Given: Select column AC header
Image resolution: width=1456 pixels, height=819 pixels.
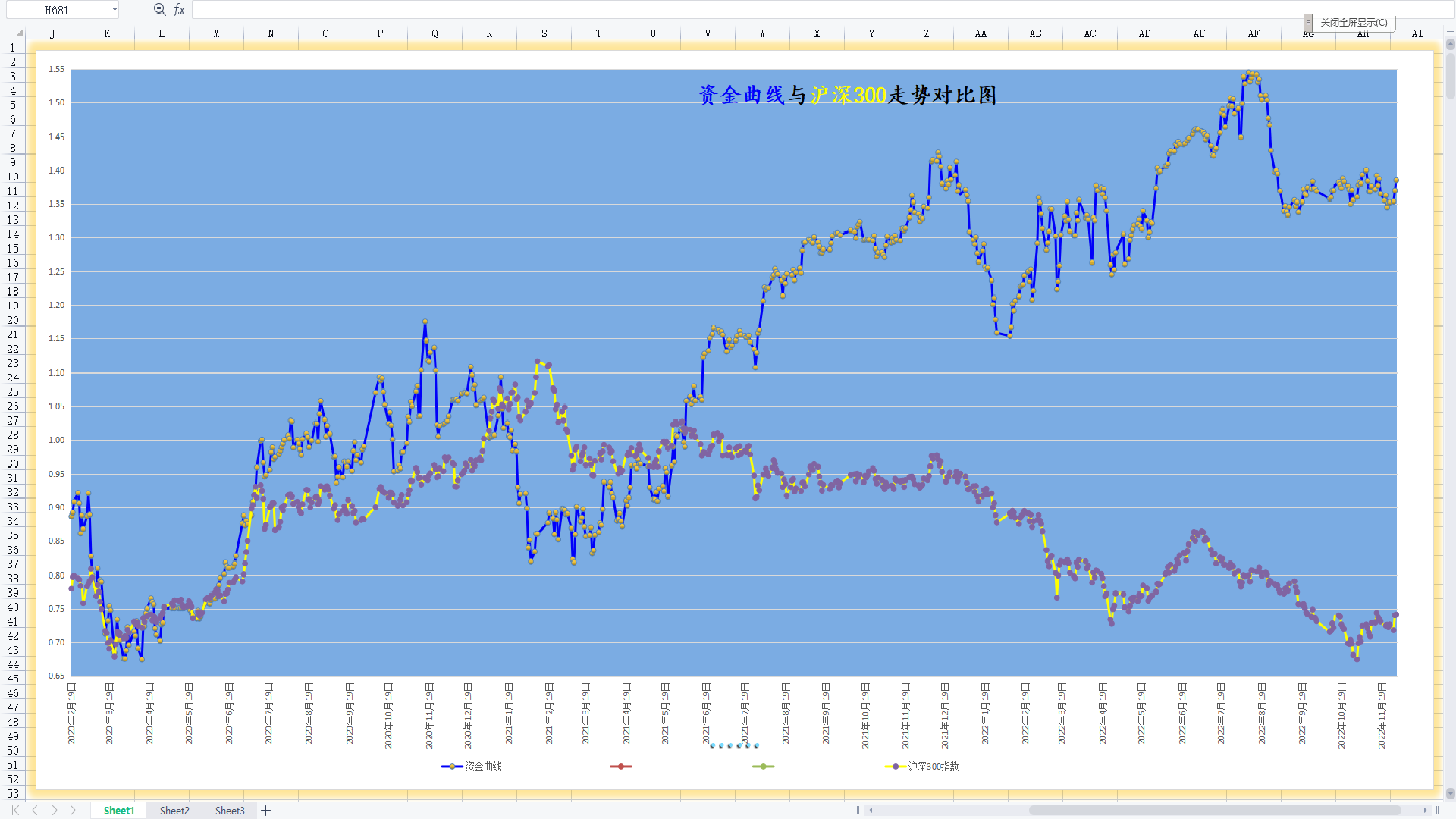Looking at the screenshot, I should coord(1090,33).
